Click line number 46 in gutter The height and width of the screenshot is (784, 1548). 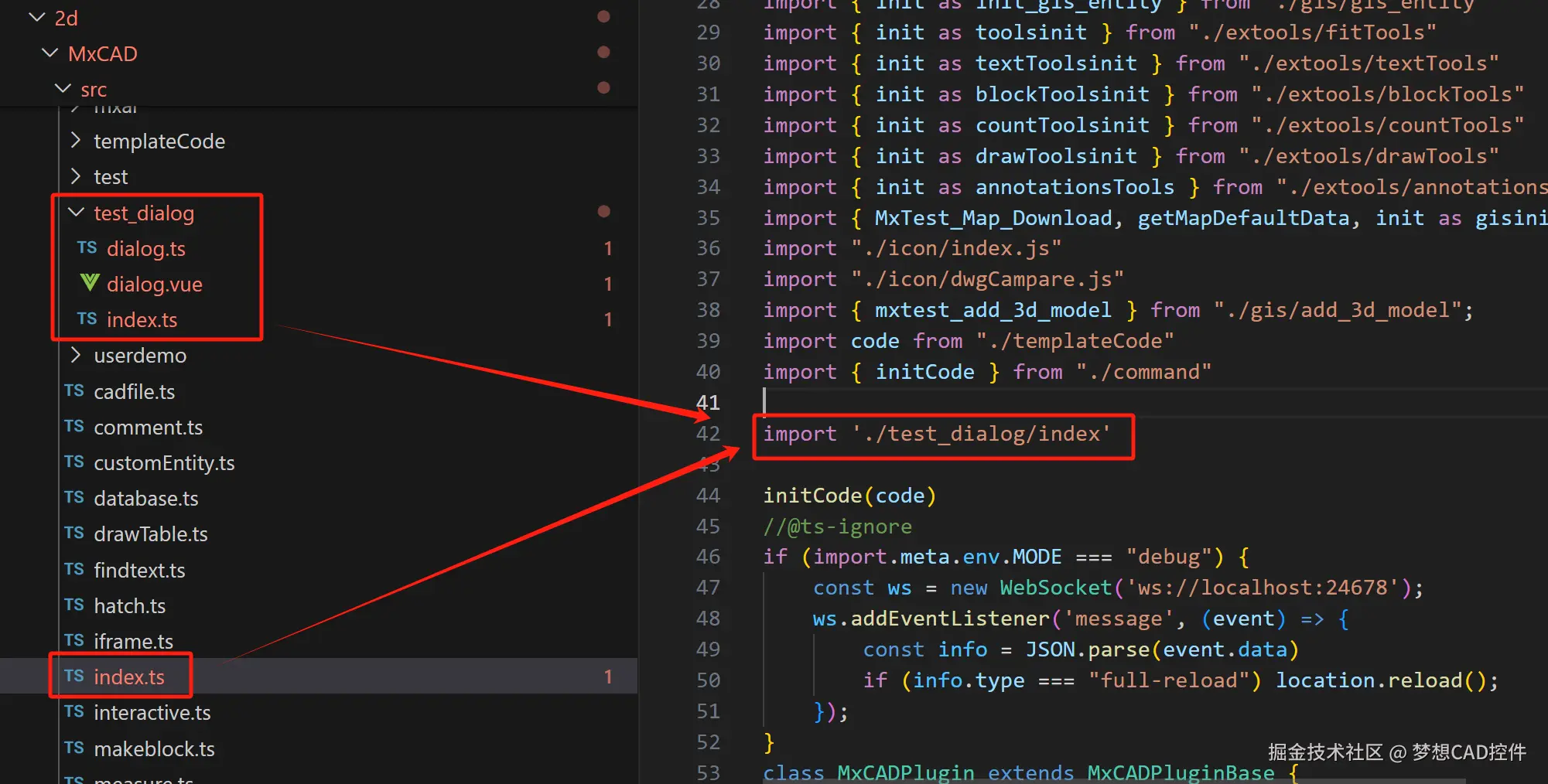point(708,557)
